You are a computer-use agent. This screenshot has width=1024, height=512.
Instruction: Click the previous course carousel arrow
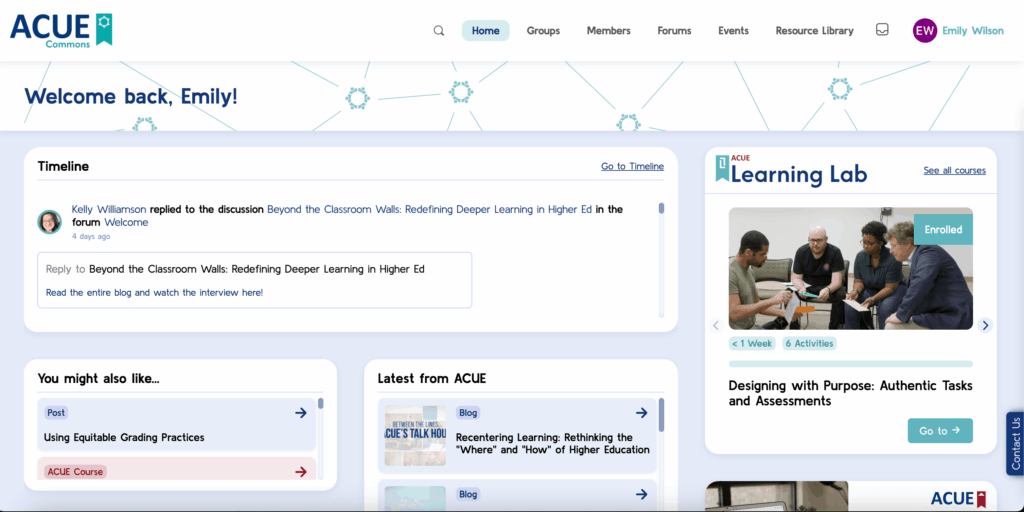click(716, 325)
